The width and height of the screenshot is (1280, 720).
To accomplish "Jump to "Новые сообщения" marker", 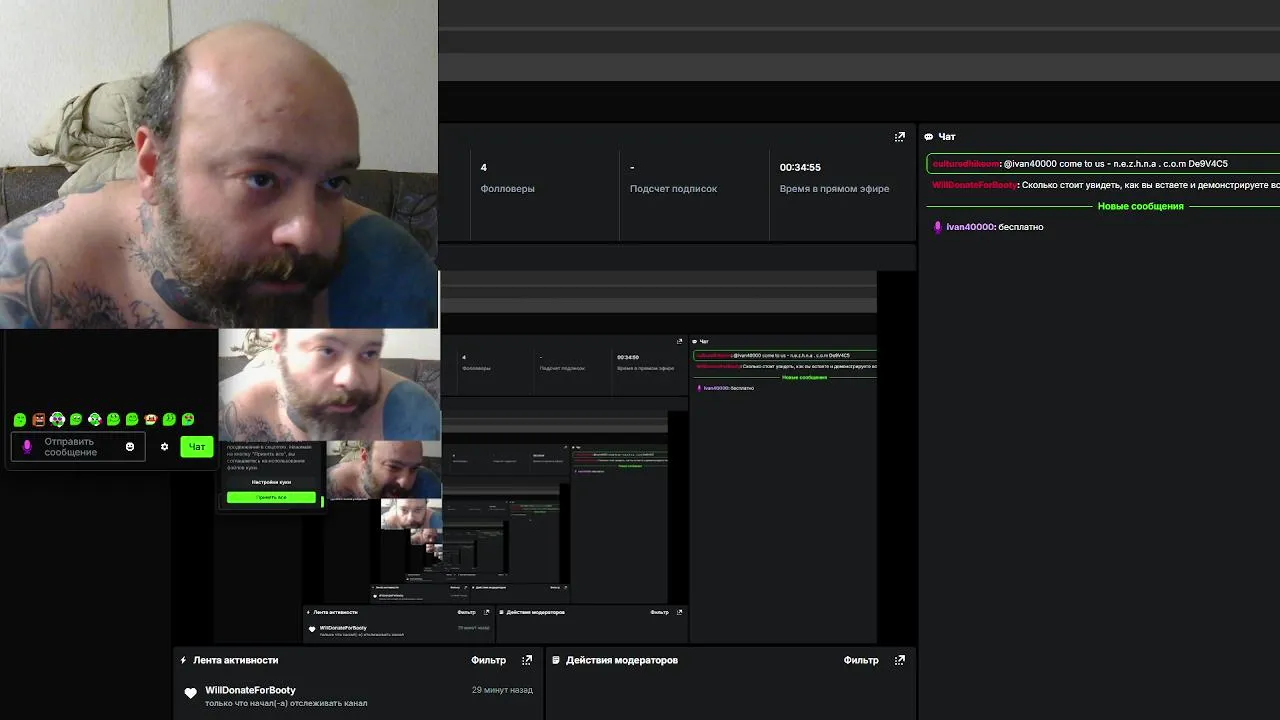I will (1140, 206).
